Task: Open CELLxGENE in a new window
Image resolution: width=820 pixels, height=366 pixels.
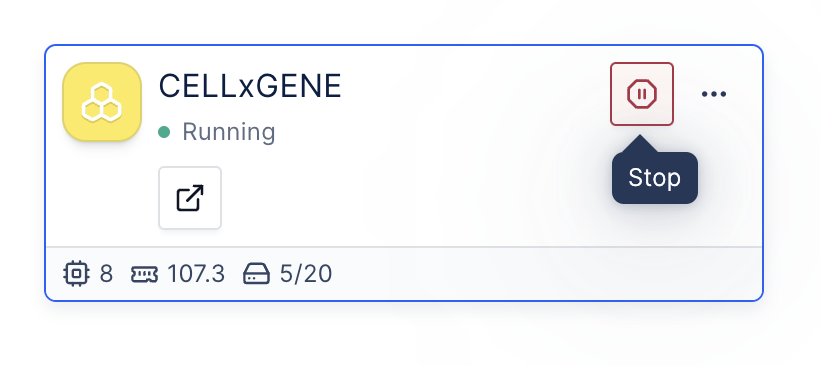Action: (x=190, y=198)
